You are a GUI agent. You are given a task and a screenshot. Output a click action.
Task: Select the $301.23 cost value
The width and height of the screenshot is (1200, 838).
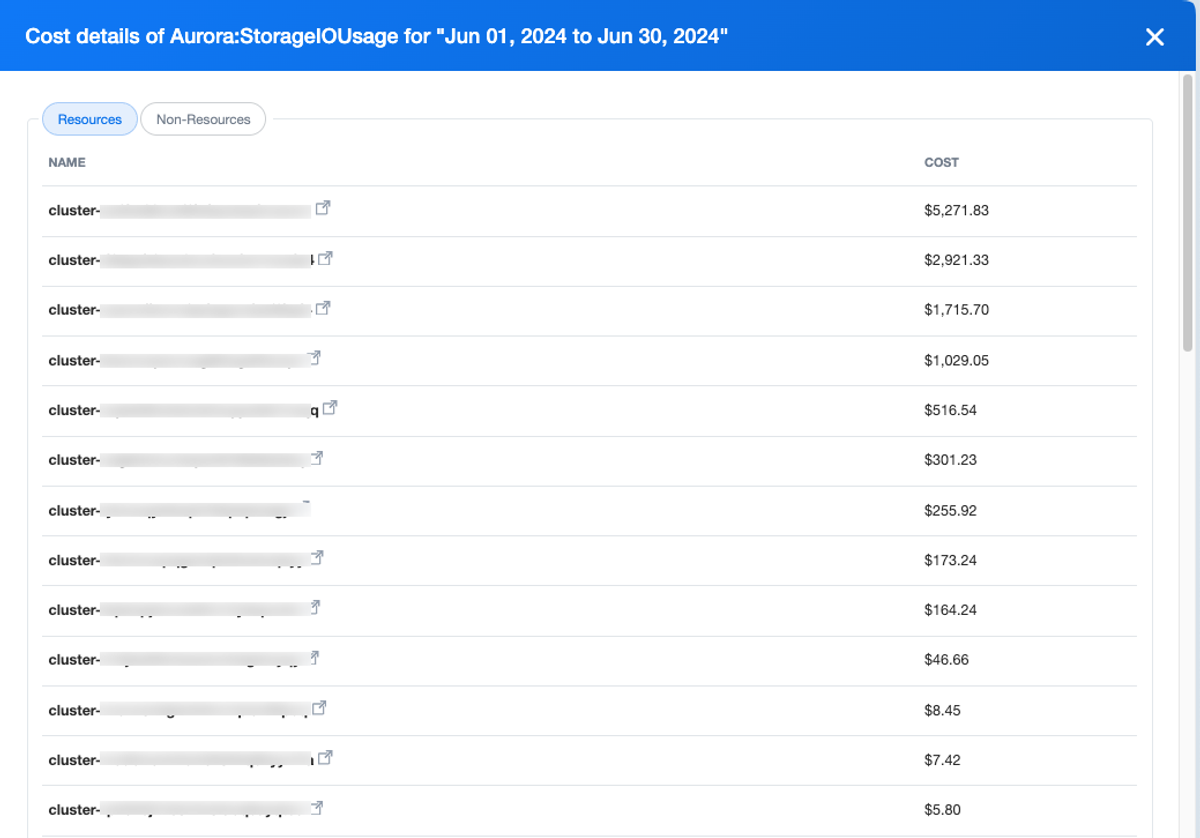click(x=950, y=460)
